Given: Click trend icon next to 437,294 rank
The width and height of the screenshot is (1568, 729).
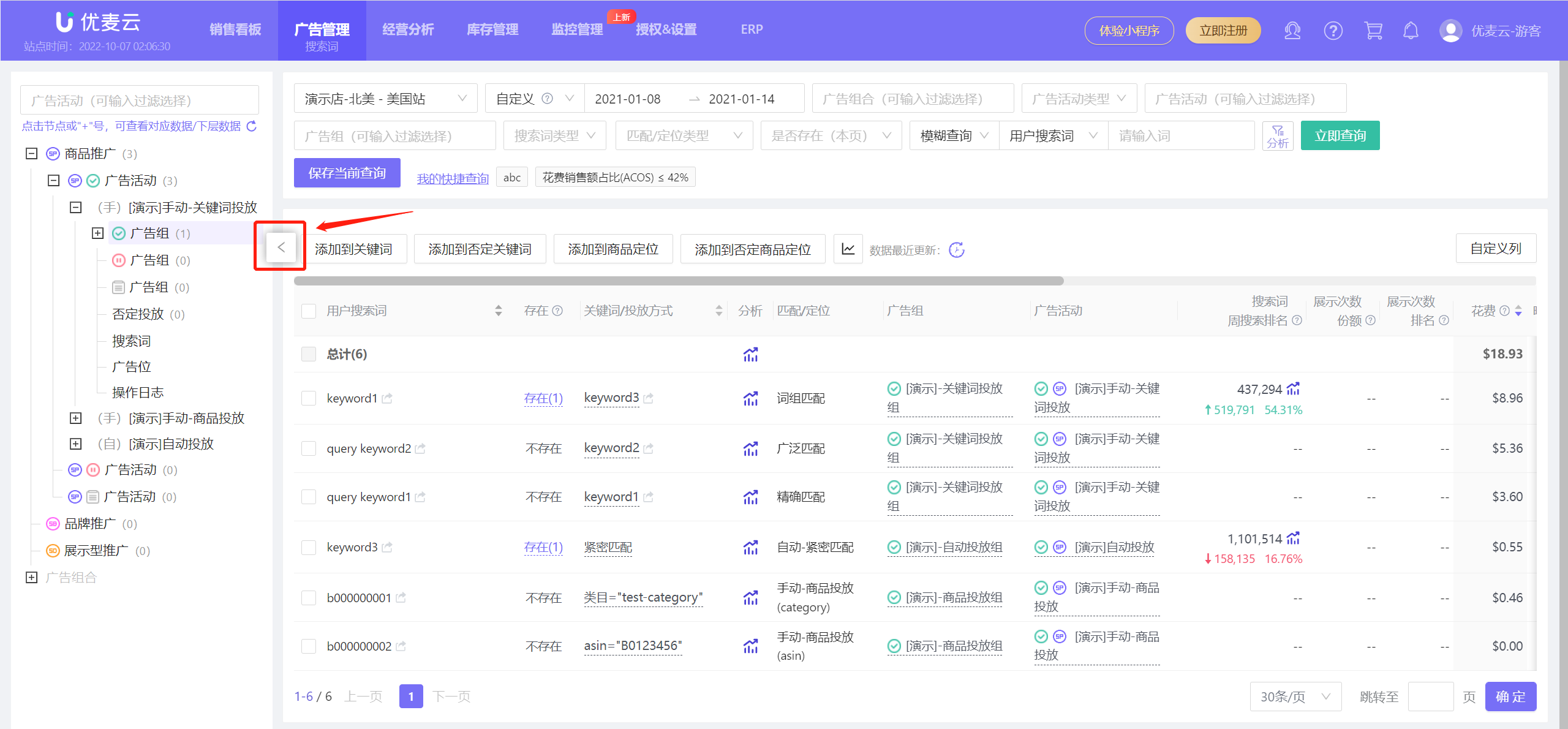Looking at the screenshot, I should pos(1293,389).
